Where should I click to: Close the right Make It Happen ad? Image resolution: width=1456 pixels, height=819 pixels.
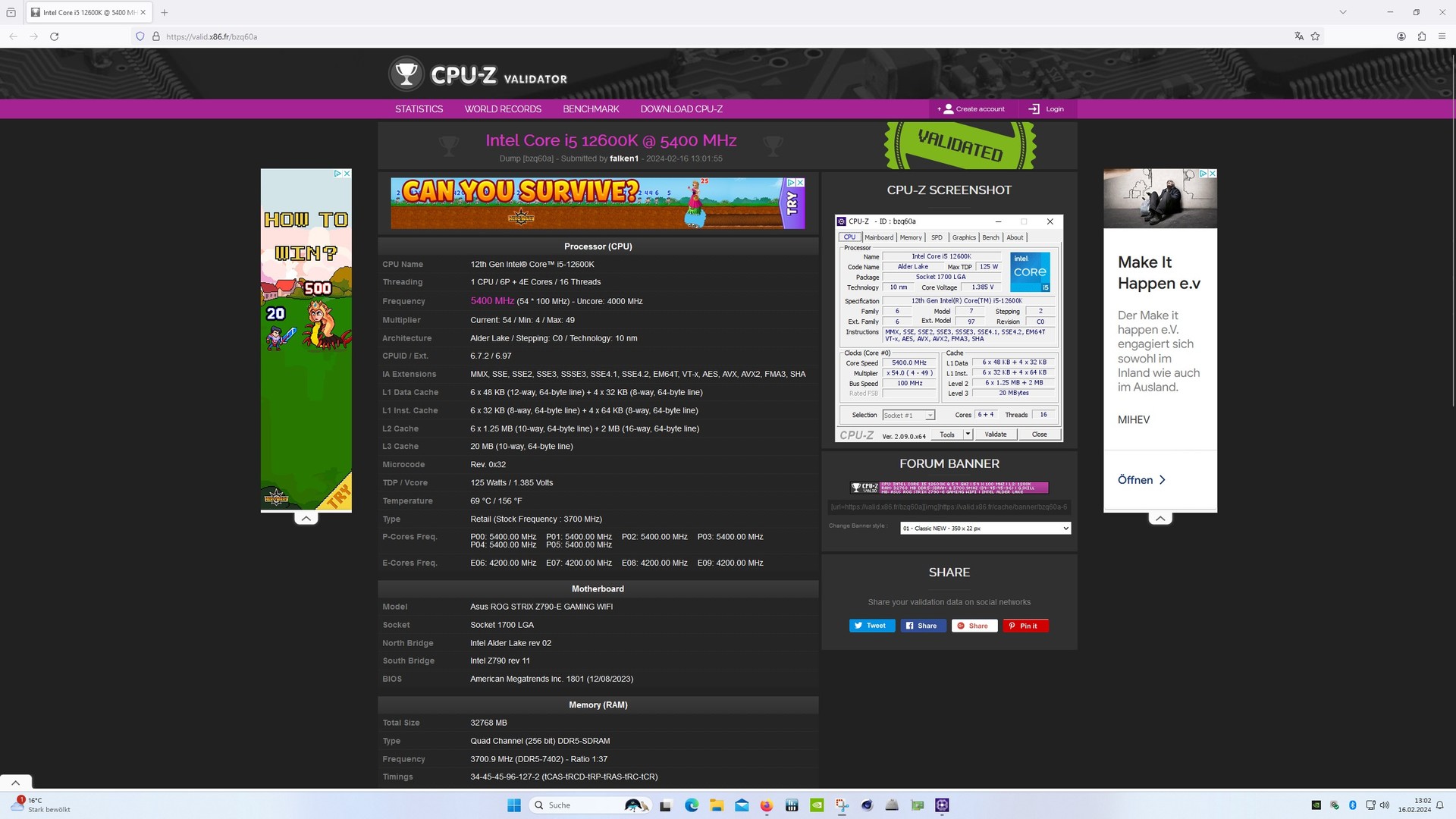click(1213, 174)
